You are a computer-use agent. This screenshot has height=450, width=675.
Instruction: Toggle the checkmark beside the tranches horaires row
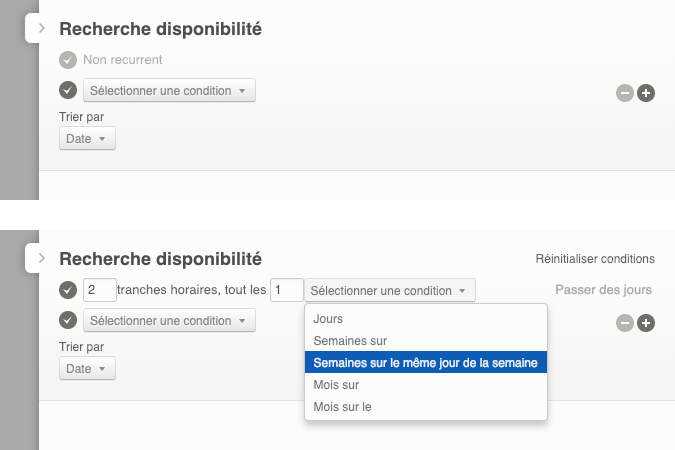[x=68, y=290]
